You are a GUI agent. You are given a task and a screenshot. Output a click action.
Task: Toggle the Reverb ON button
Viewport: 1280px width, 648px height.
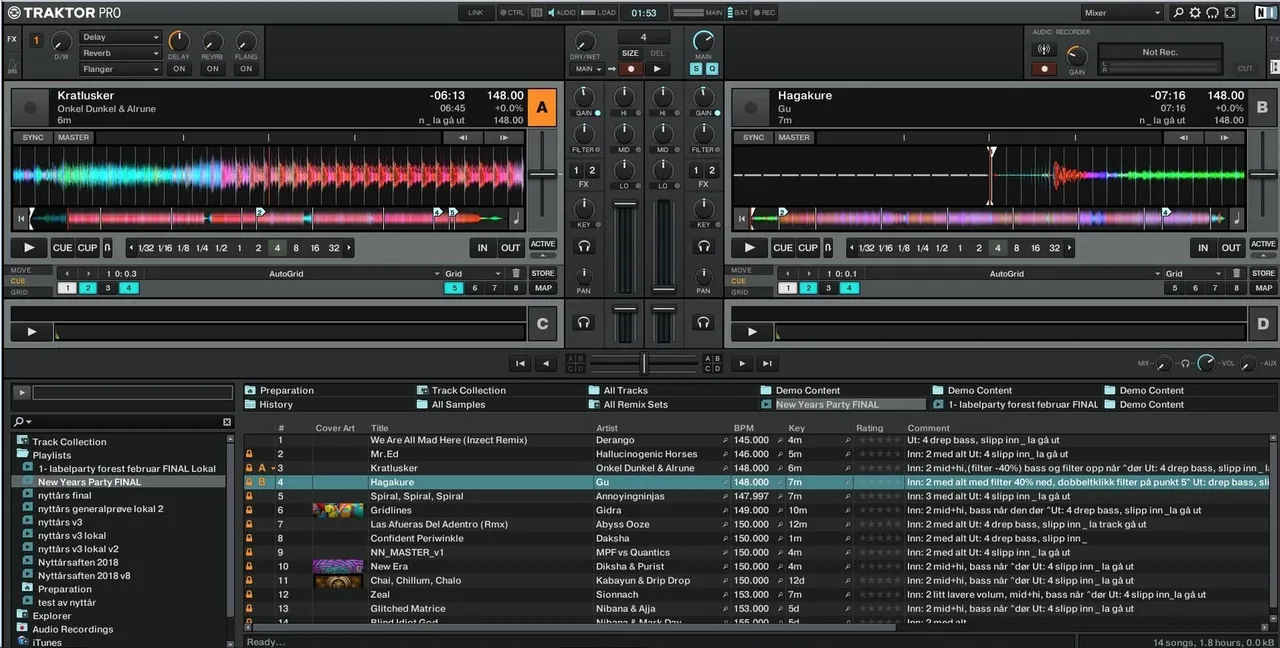(212, 69)
